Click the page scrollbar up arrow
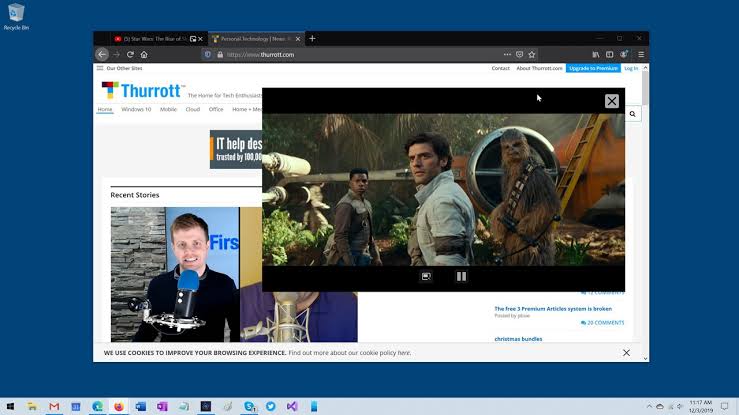739x415 pixels. click(645, 68)
